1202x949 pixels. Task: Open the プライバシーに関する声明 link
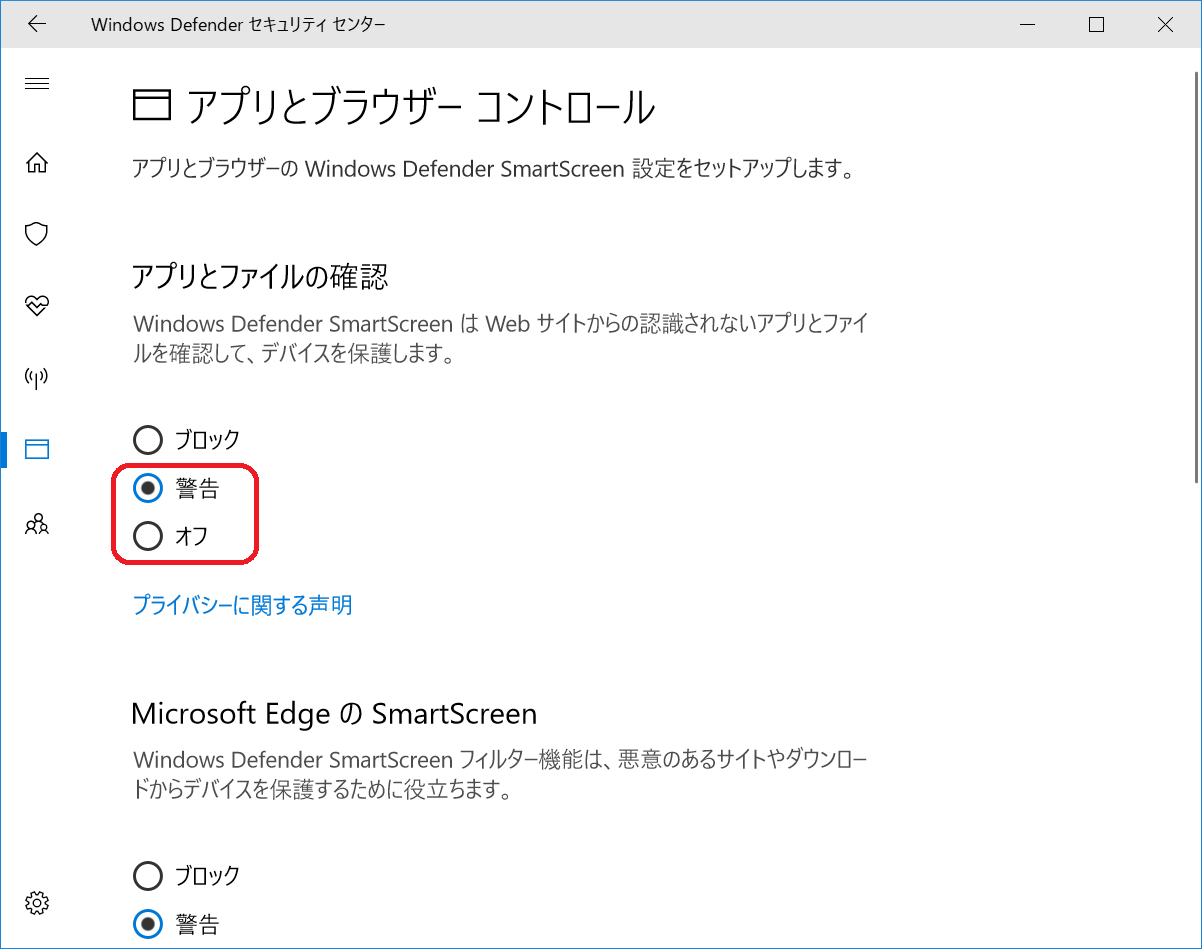point(242,605)
